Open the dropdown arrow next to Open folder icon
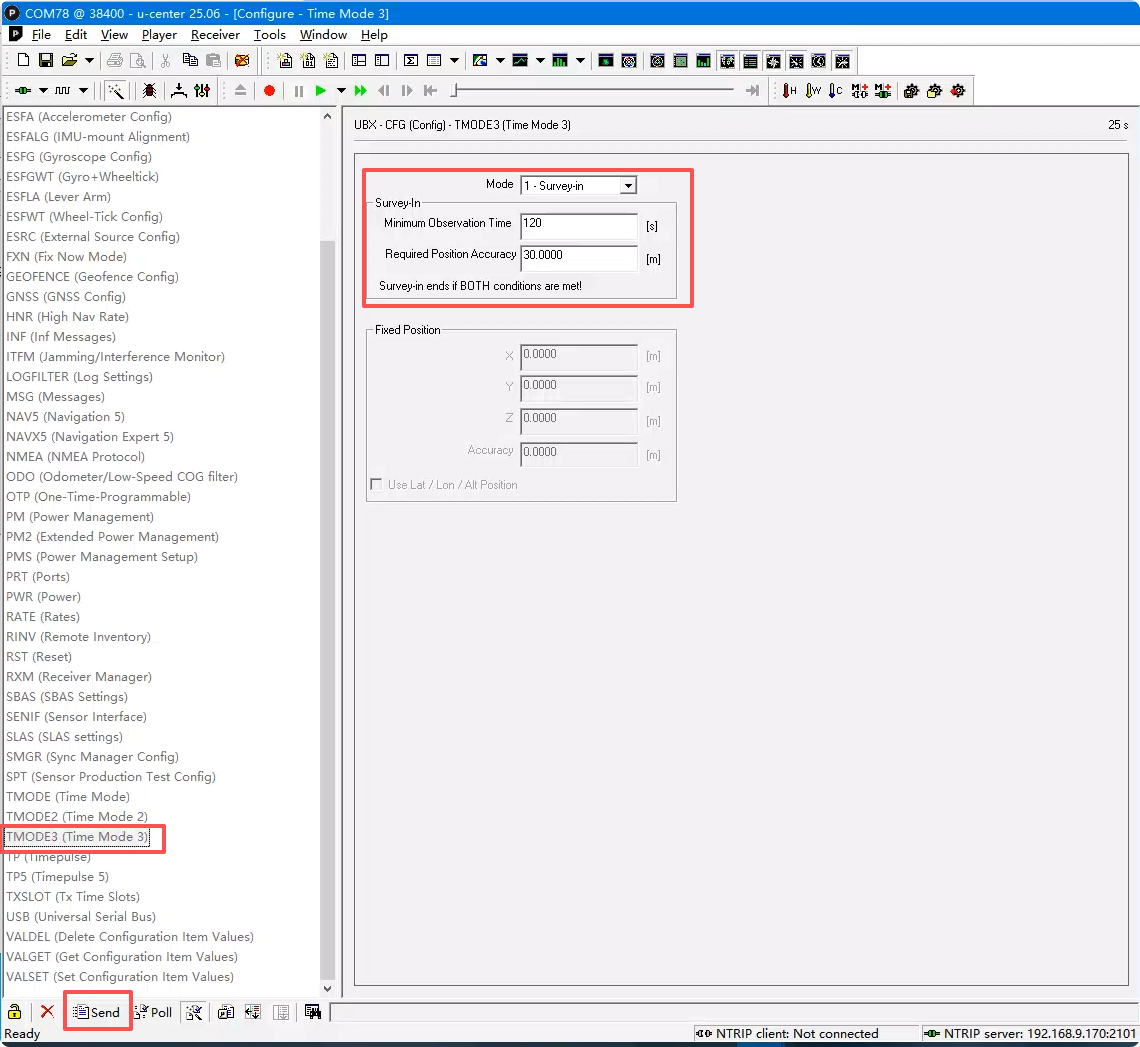Image resolution: width=1140 pixels, height=1047 pixels. (x=89, y=60)
